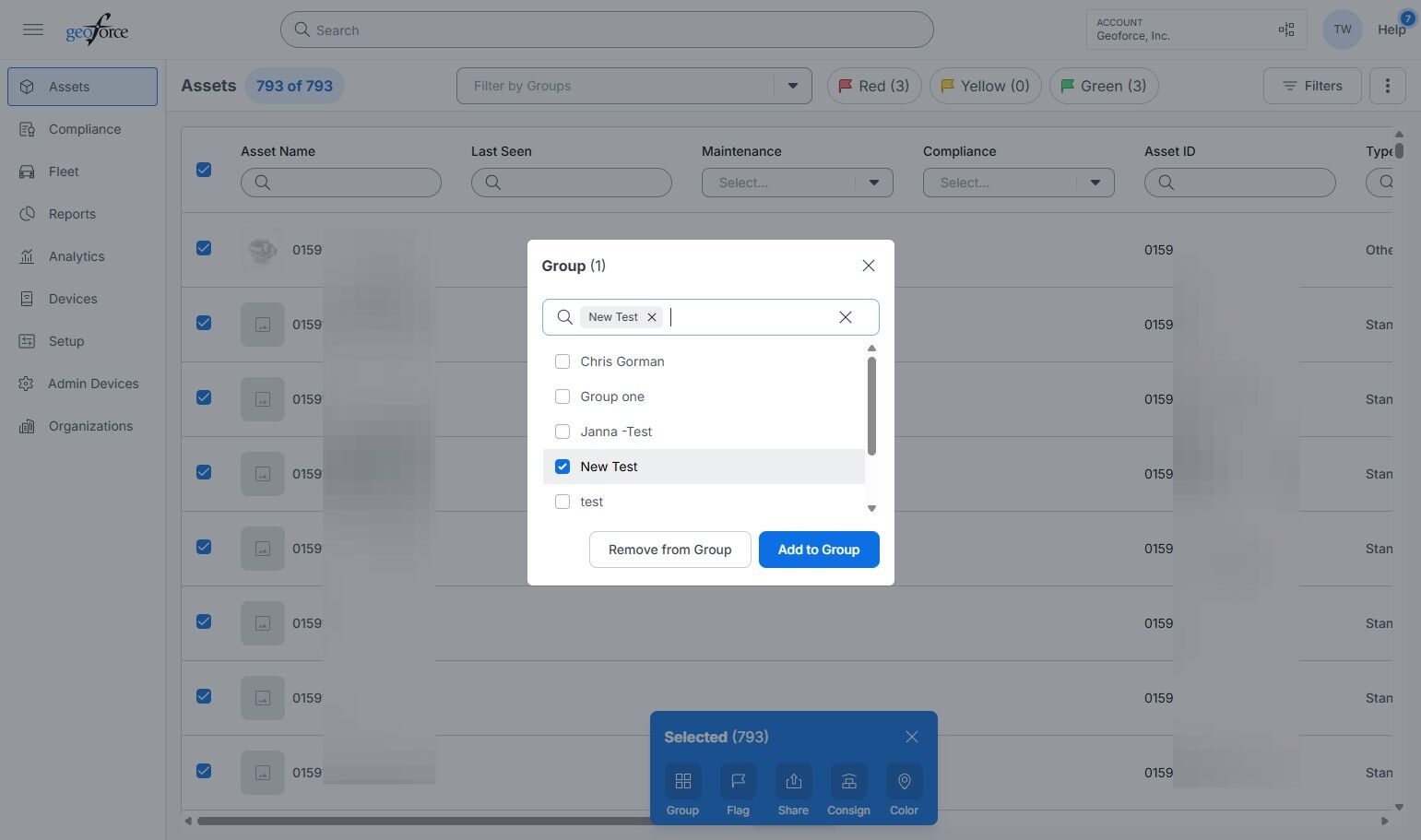
Task: Uncheck the New Test group checkbox
Action: pyautogui.click(x=562, y=467)
